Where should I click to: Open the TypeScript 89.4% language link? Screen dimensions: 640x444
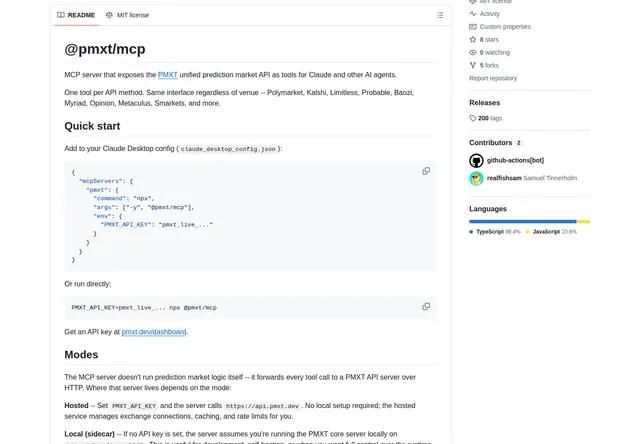495,232
